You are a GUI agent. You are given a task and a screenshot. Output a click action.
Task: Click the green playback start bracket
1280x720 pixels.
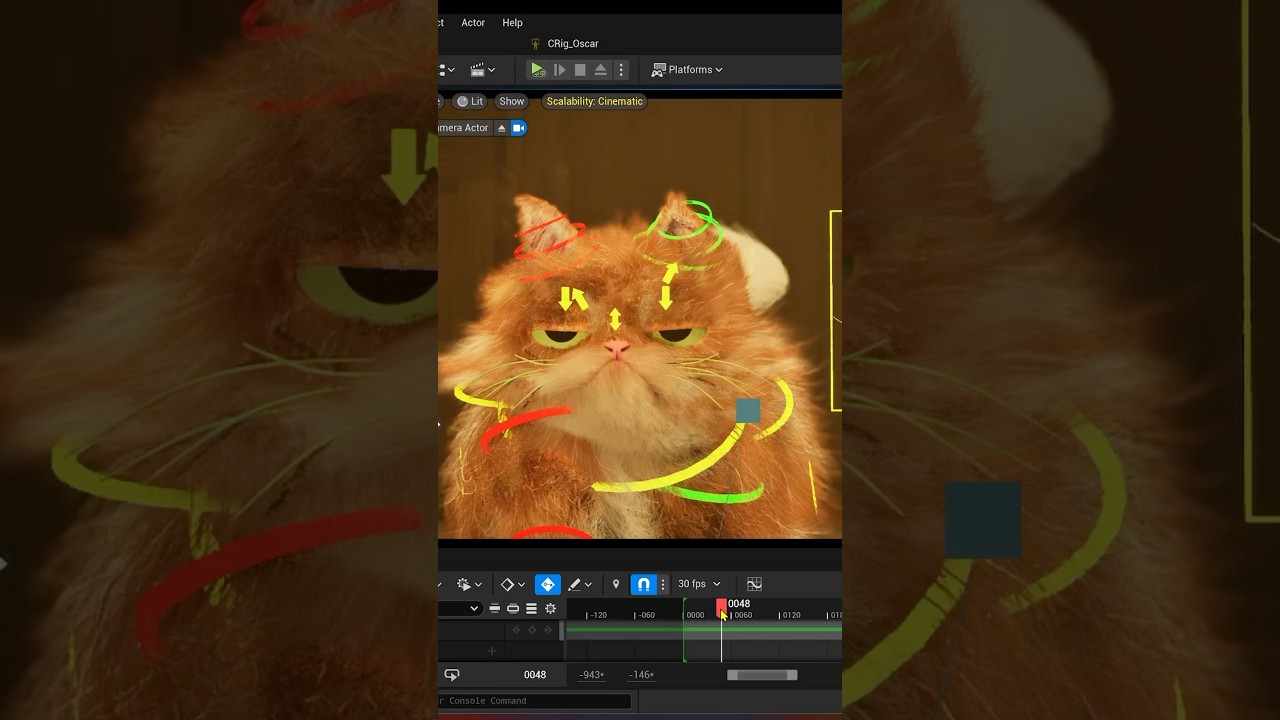[x=684, y=630]
